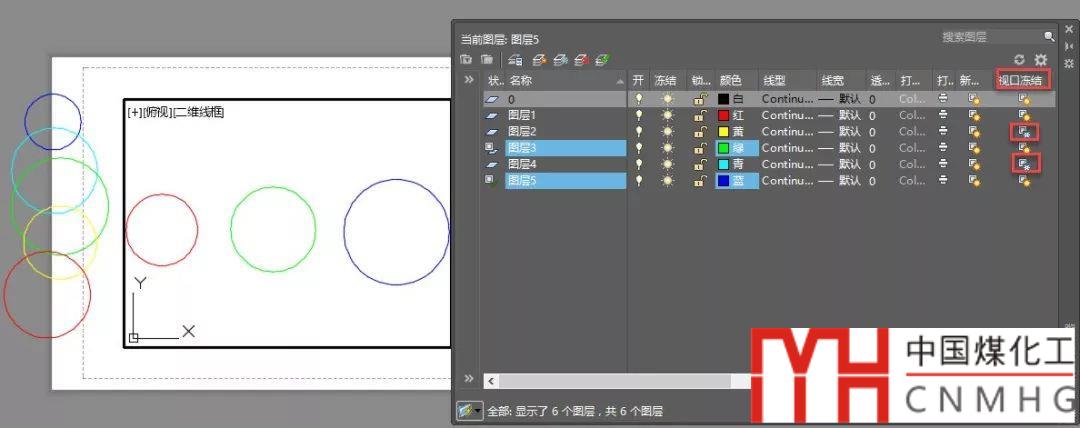Freeze 图层5 with its sun icon
This screenshot has height=428, width=1080.
point(667,181)
